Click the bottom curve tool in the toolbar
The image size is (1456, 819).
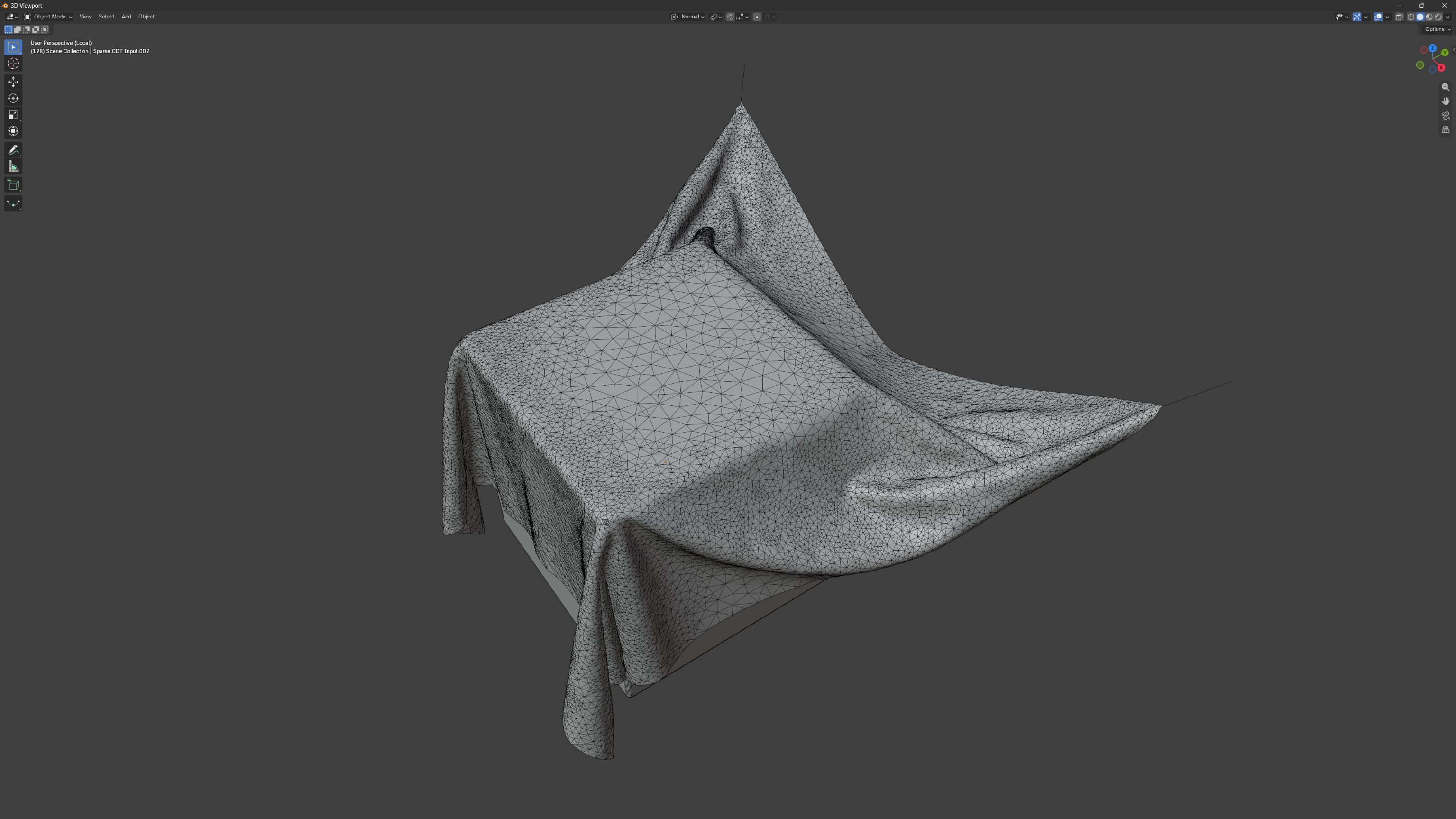13,203
